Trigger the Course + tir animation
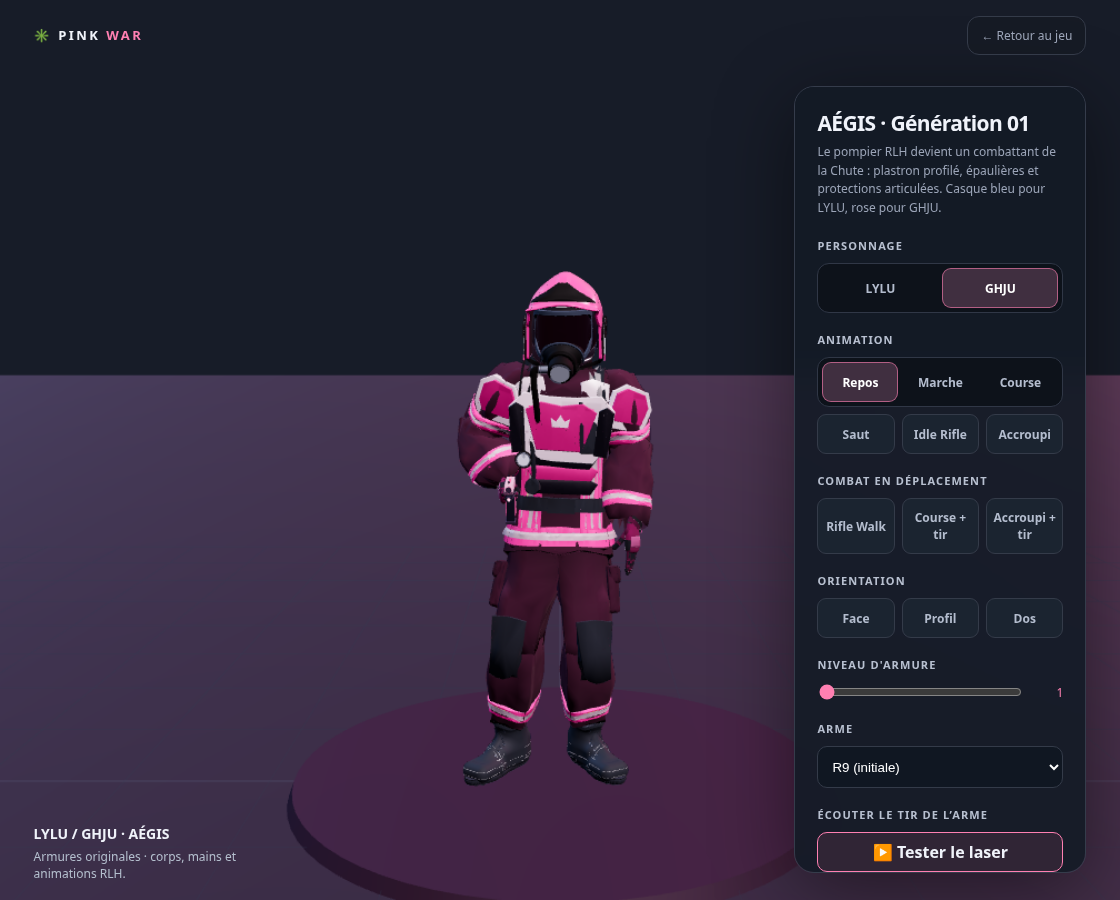The height and width of the screenshot is (900, 1120). [x=940, y=526]
